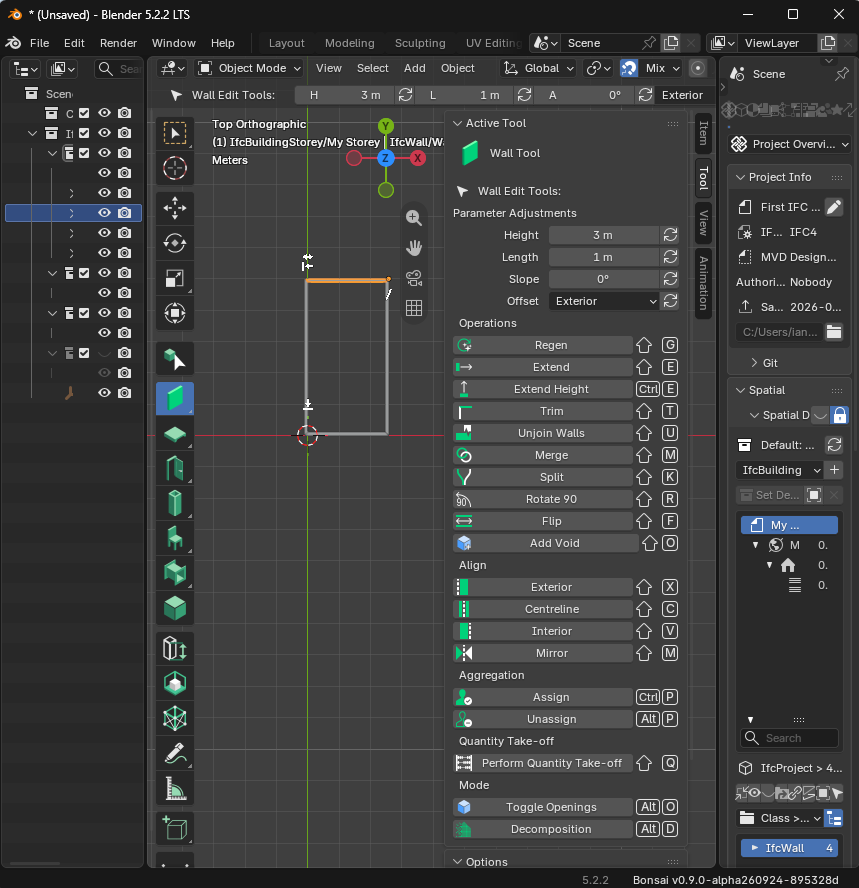This screenshot has height=888, width=859.
Task: Disable render camera on first outliner row
Action: 125,113
